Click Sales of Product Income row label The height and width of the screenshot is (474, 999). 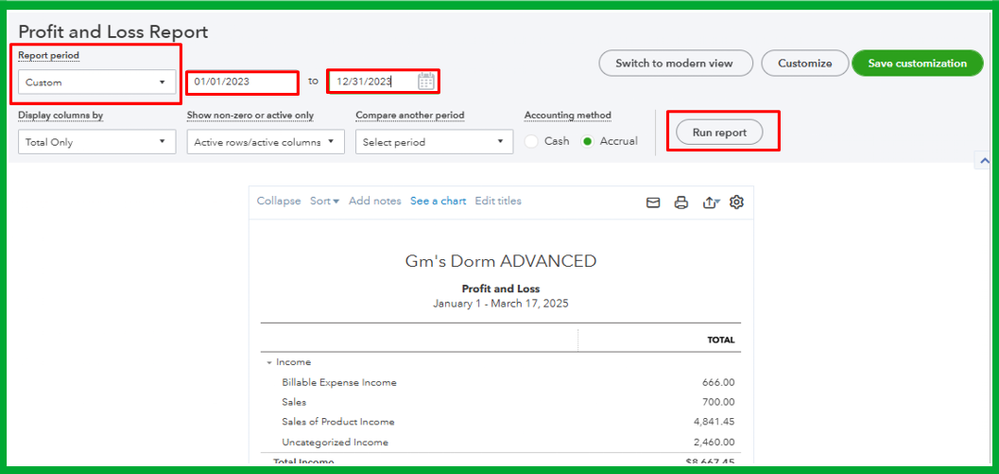[338, 422]
